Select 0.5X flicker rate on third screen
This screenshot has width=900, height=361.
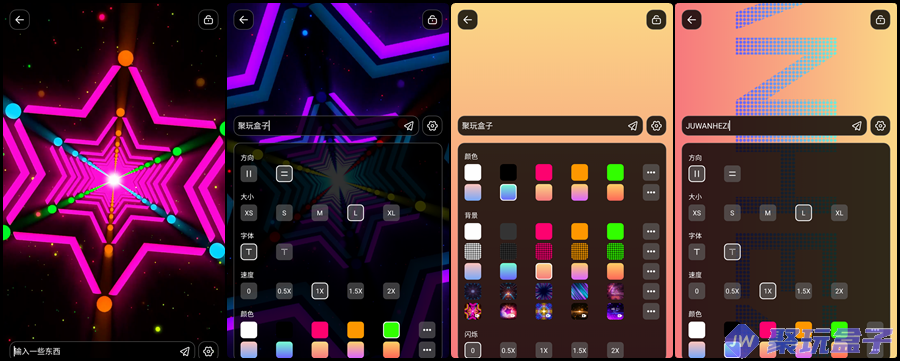509,350
